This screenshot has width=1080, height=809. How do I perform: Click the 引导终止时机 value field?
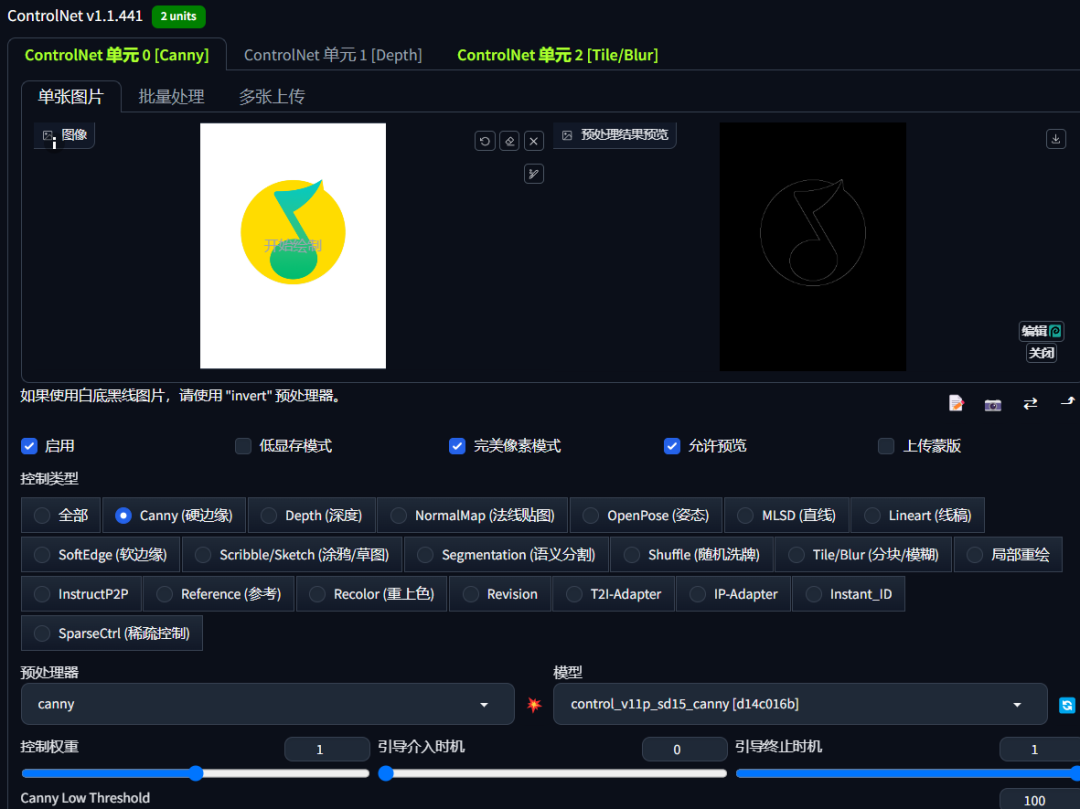tap(1040, 749)
